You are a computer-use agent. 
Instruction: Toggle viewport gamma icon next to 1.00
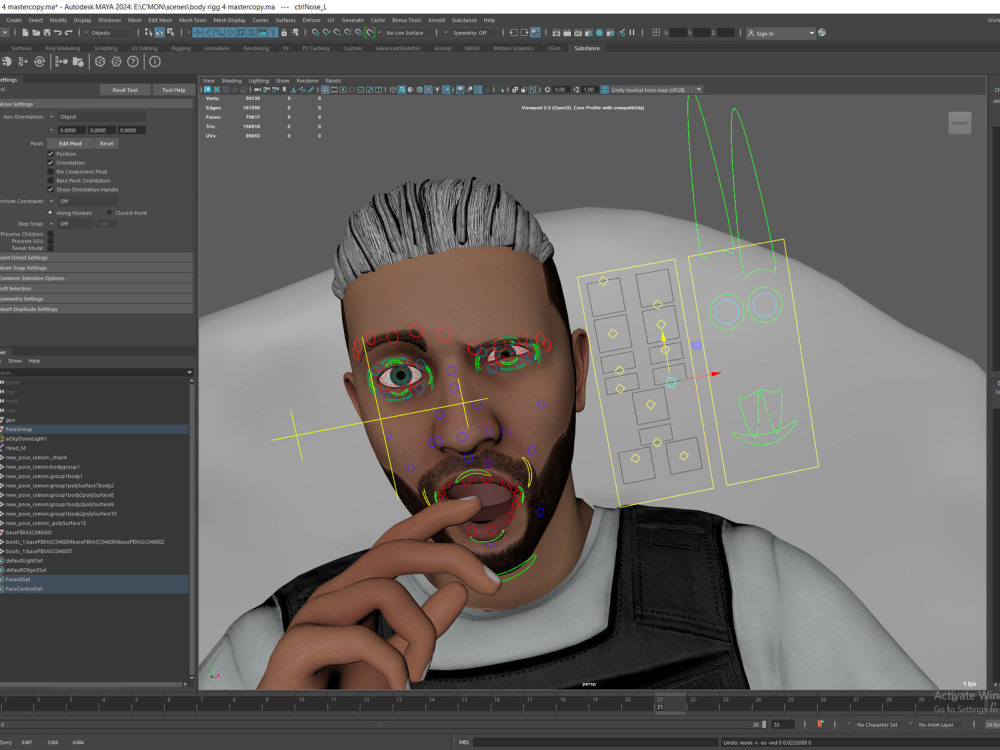[576, 90]
